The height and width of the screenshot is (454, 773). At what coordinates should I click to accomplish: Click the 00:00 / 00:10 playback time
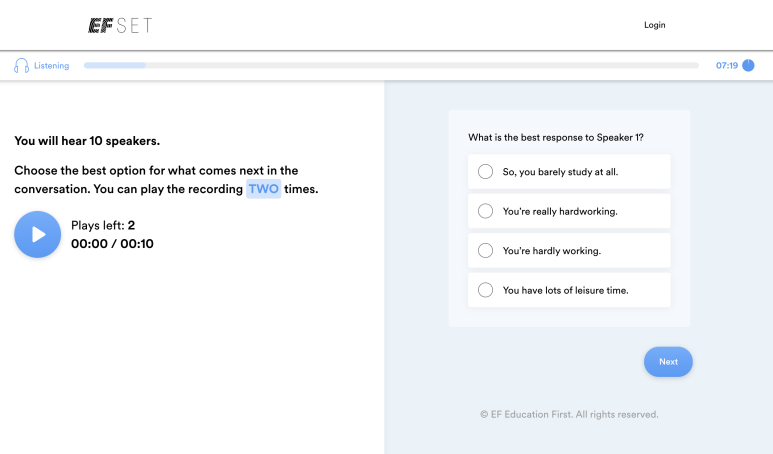112,244
